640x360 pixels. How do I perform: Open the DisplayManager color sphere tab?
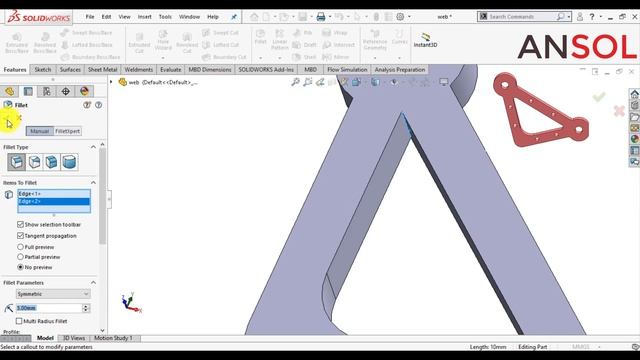[84, 91]
